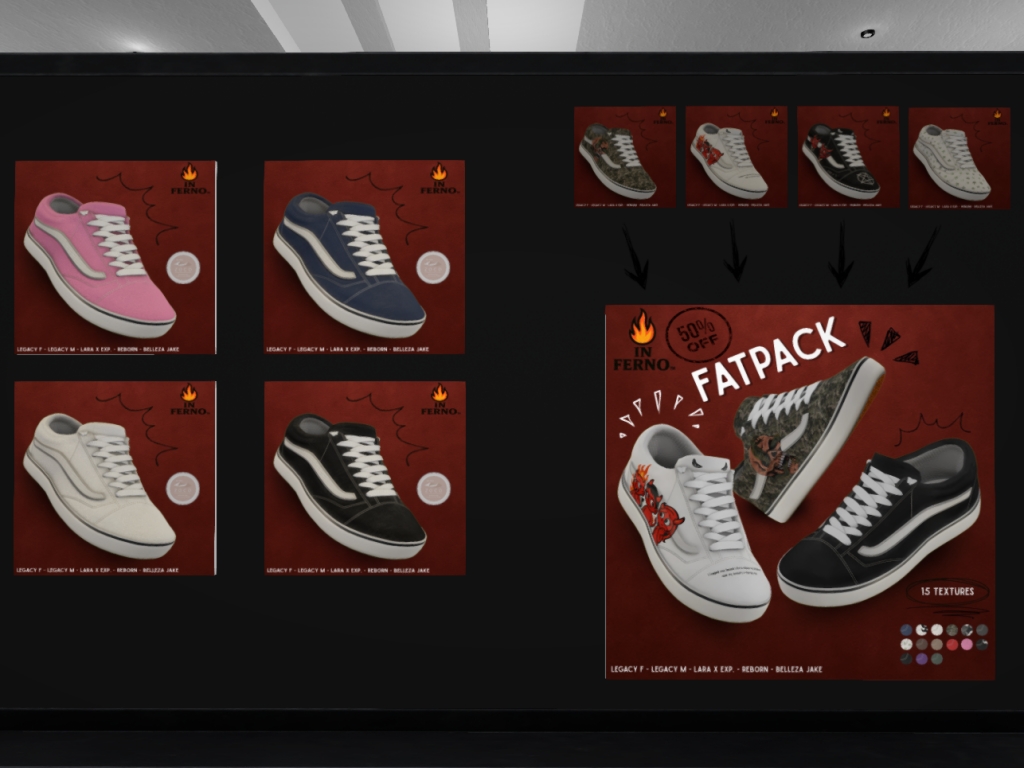The width and height of the screenshot is (1024, 768).
Task: Select the black sneaker single-color vendor board
Action: 365,478
